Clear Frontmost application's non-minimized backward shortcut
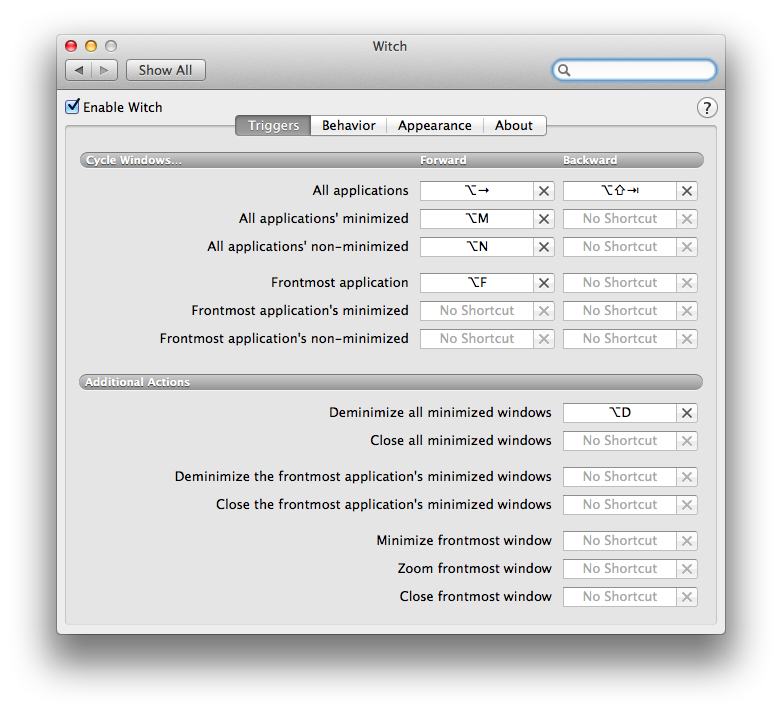 (x=687, y=339)
